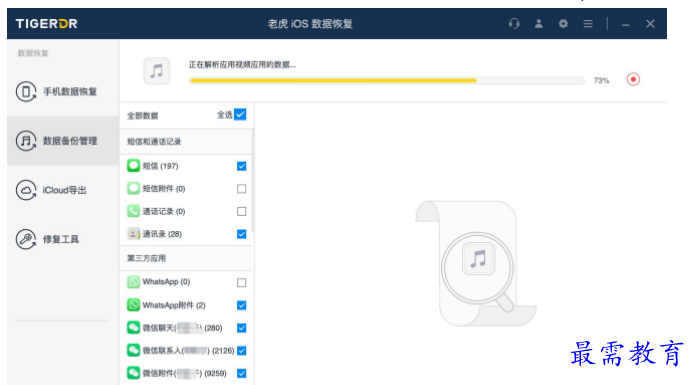Toggle the 全选 select-all checkbox
The height and width of the screenshot is (385, 692).
point(240,115)
